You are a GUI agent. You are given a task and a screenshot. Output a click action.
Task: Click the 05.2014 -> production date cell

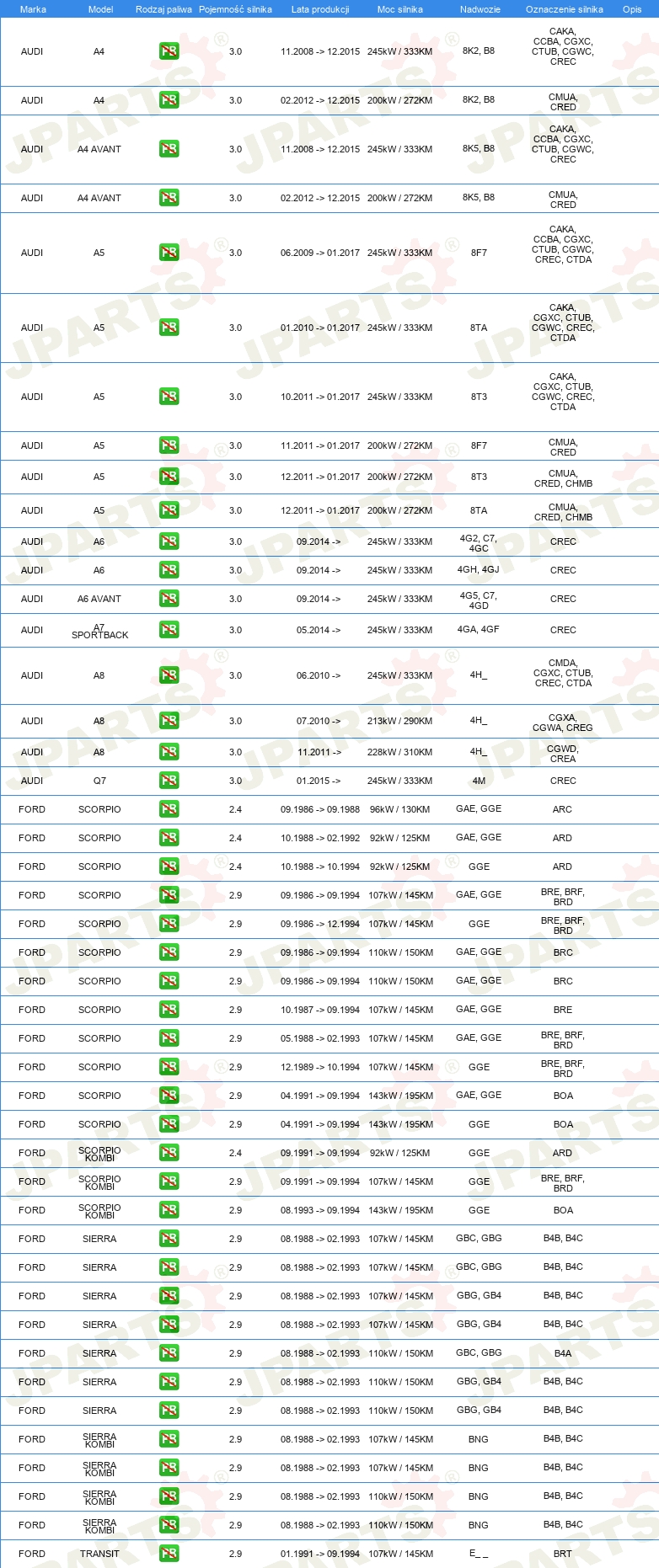(x=319, y=630)
